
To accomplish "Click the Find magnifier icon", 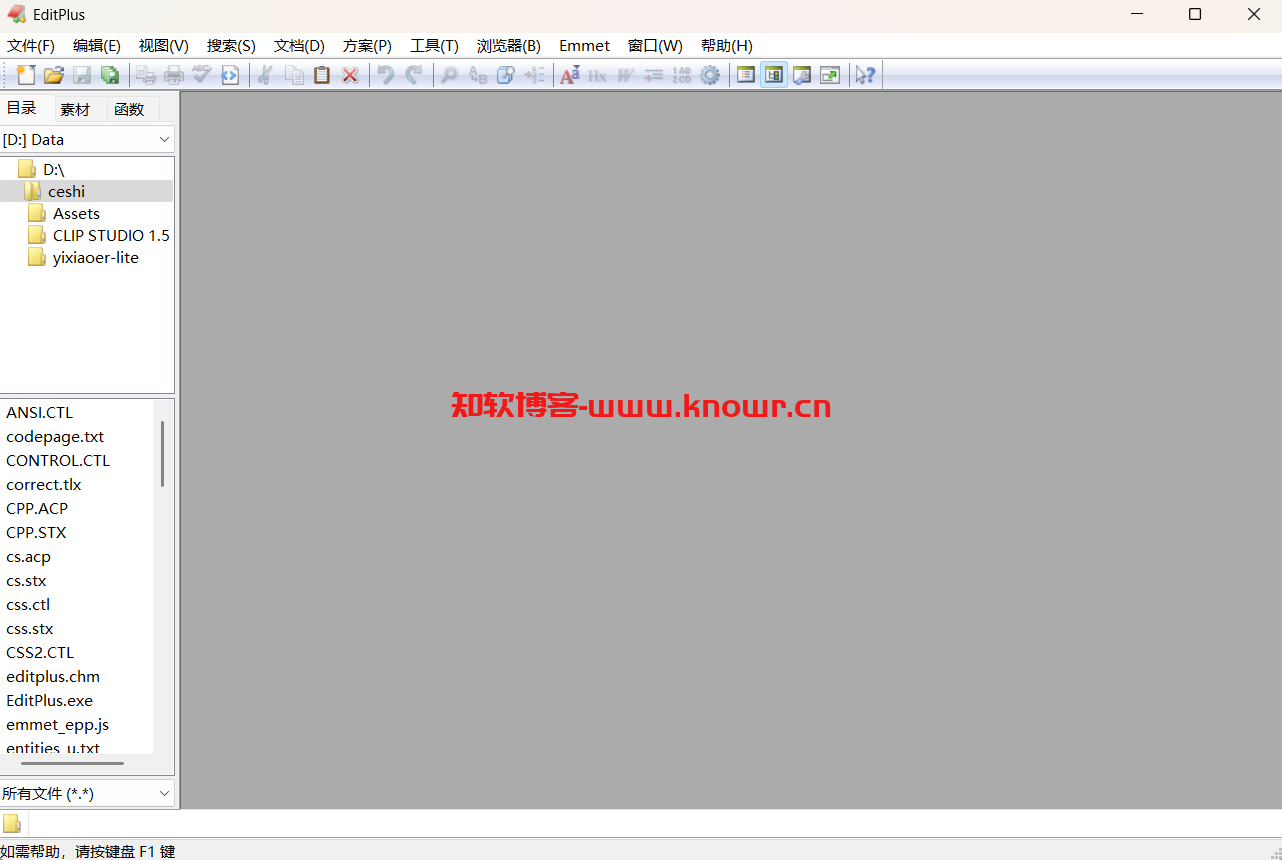I will [x=450, y=75].
